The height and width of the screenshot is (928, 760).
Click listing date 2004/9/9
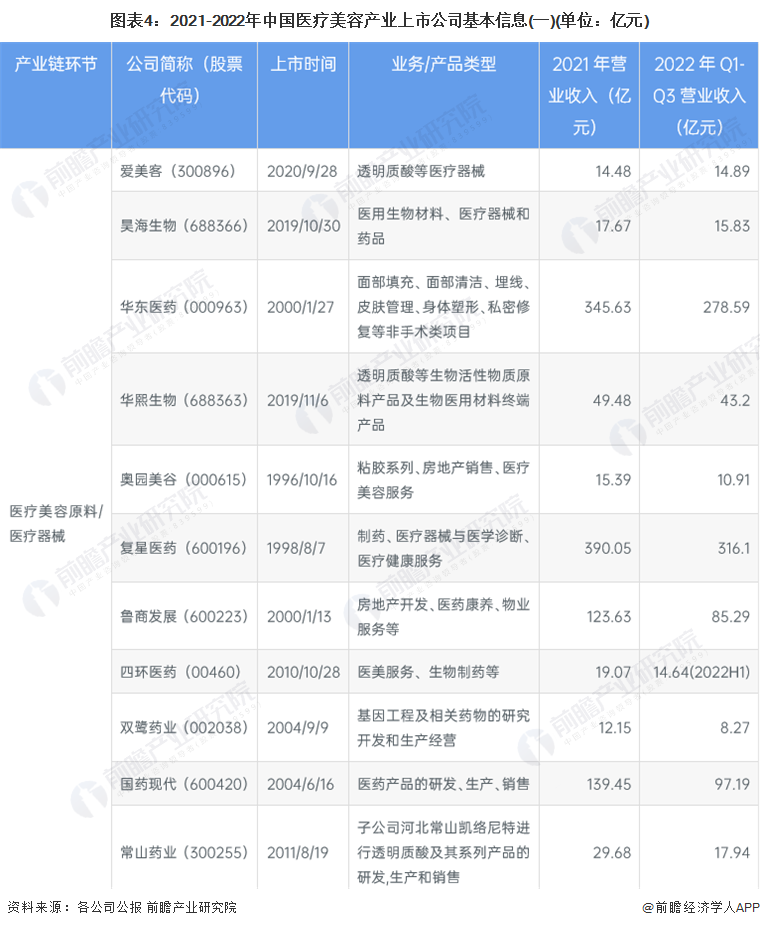point(297,727)
